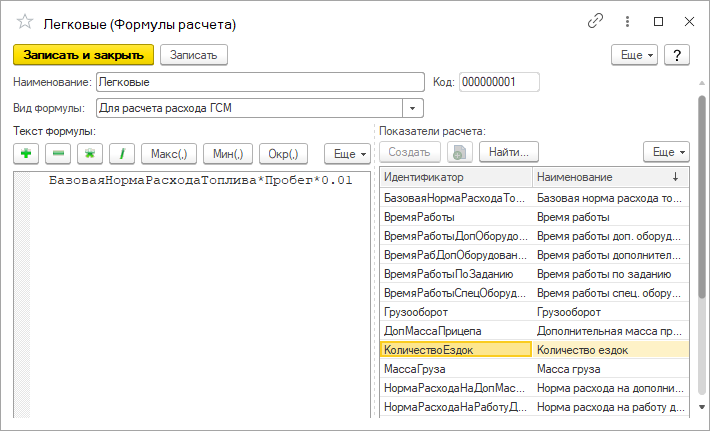Insert minus operator into formula
Viewport: 710px width, 431px height.
(x=58, y=153)
